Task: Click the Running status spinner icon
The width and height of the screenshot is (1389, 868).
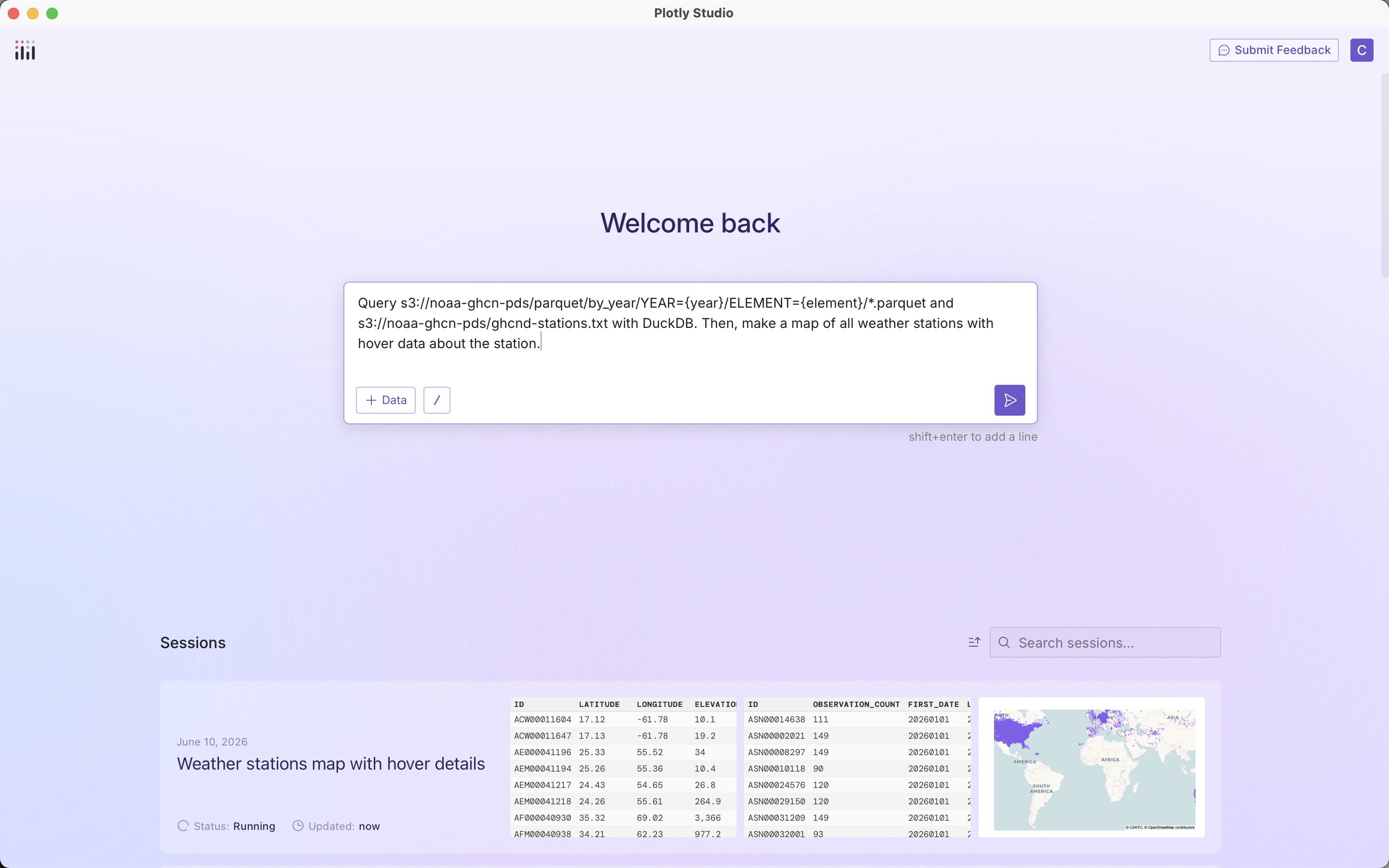Action: [x=183, y=826]
